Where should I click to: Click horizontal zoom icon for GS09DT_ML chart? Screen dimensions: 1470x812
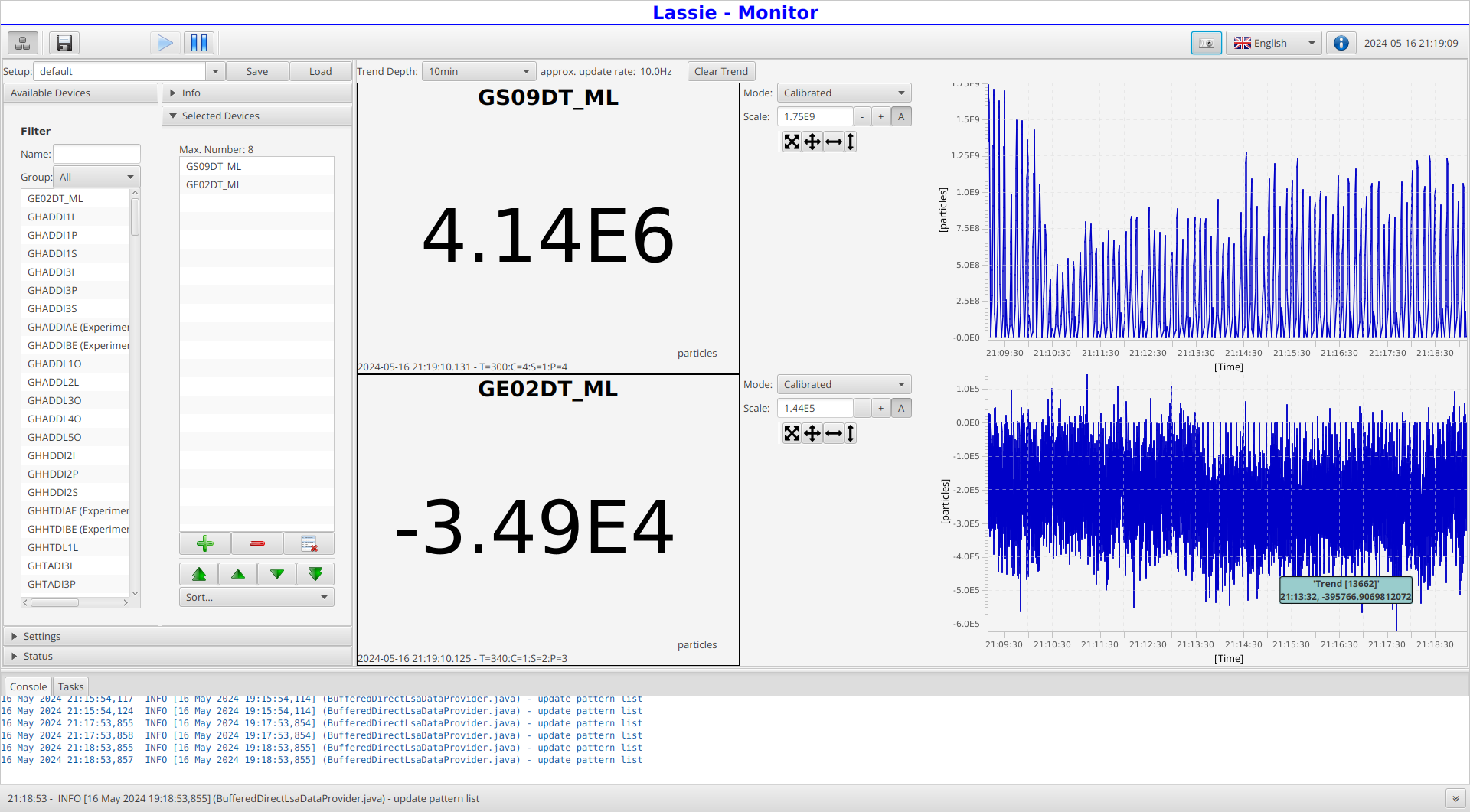pos(834,142)
